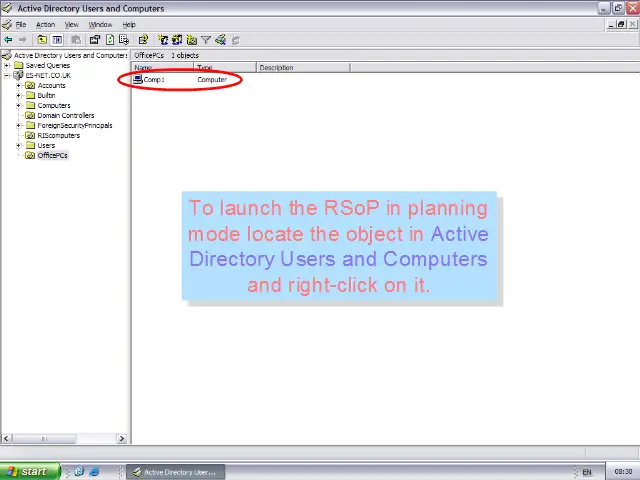Expand the Accounts node
The image size is (640, 480).
tap(18, 85)
